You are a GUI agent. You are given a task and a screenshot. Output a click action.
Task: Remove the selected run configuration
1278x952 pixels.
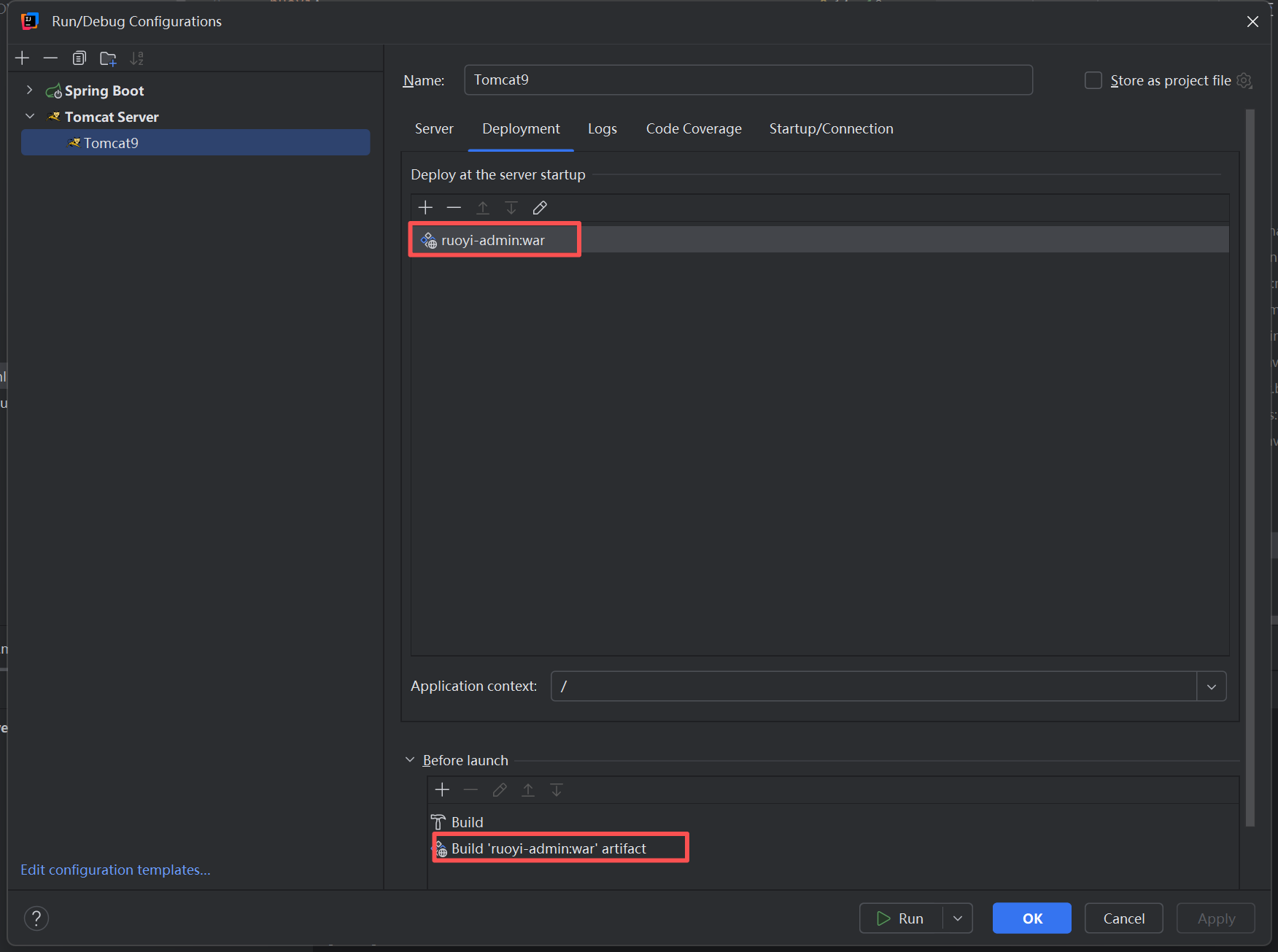[50, 58]
